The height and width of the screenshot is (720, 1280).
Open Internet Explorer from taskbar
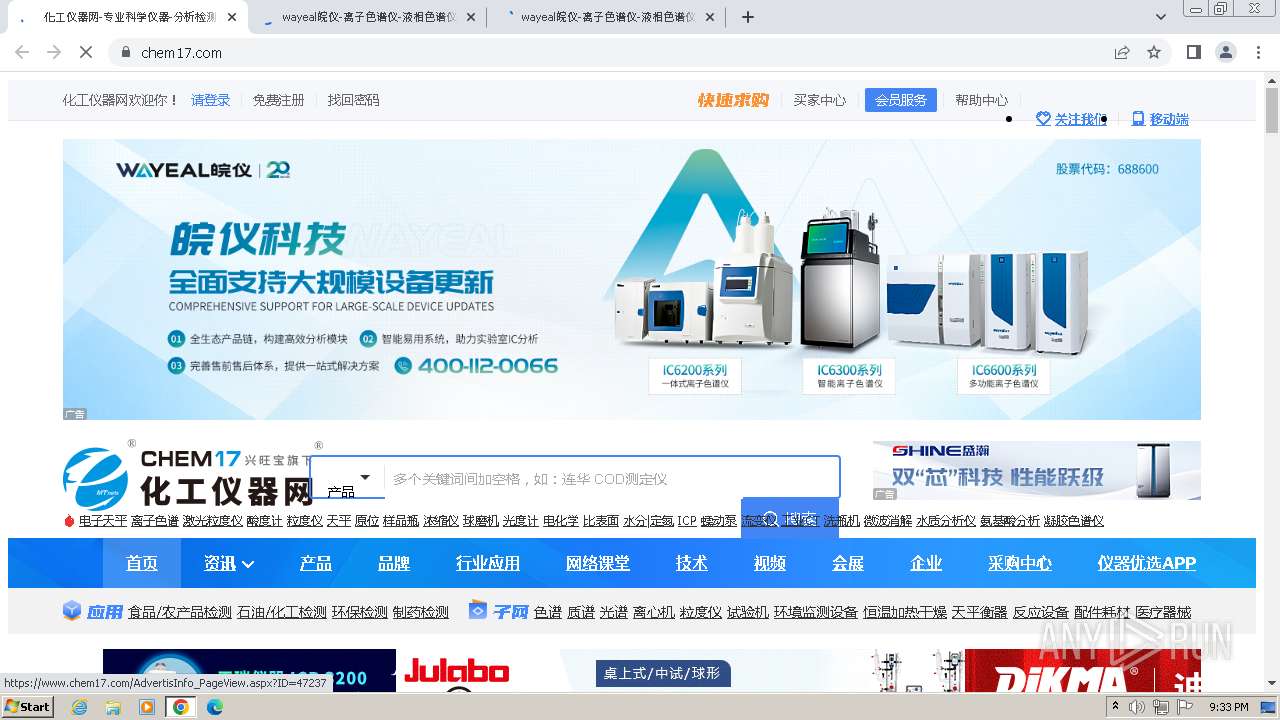[80, 707]
